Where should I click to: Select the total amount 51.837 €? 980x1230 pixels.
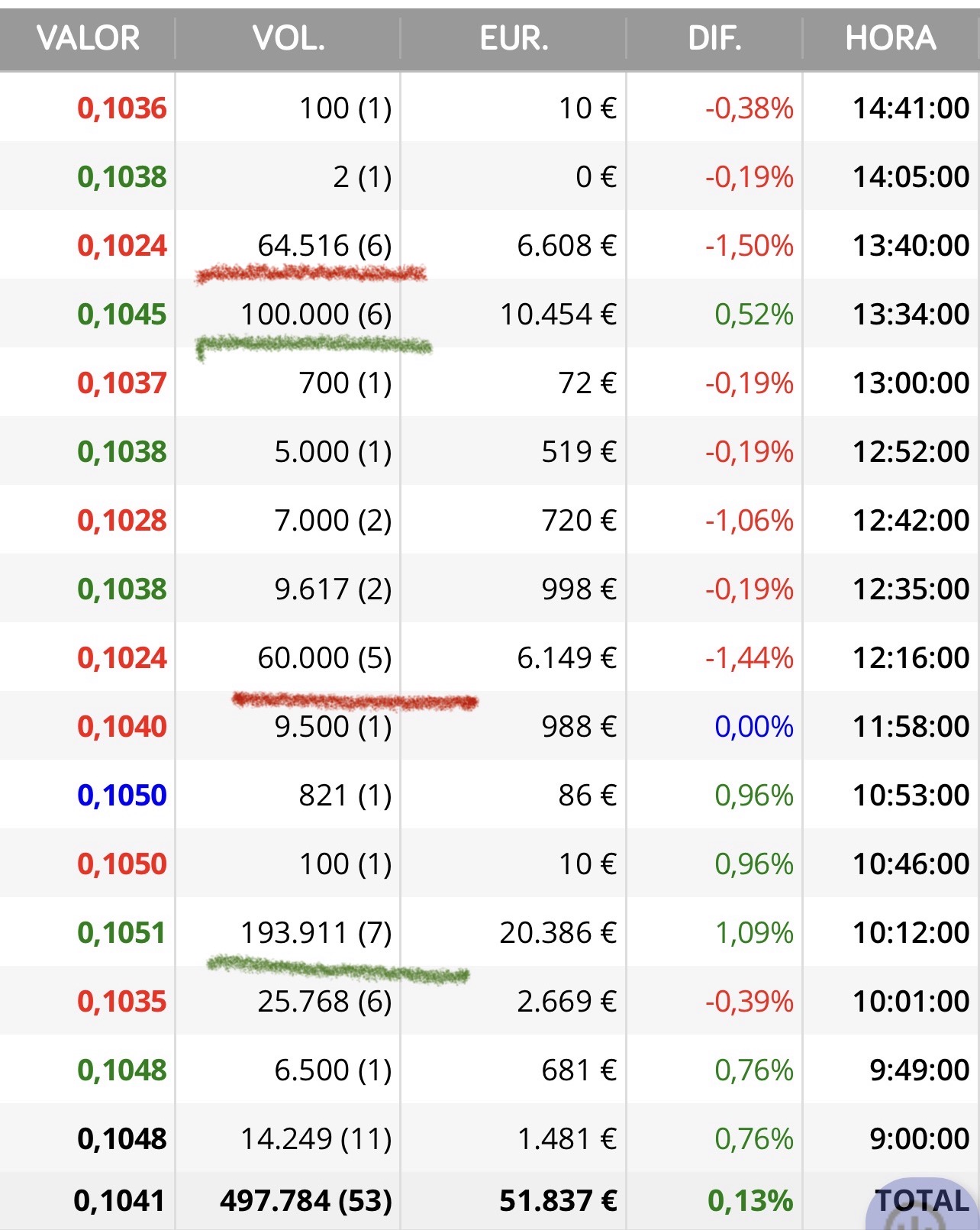tap(558, 1201)
